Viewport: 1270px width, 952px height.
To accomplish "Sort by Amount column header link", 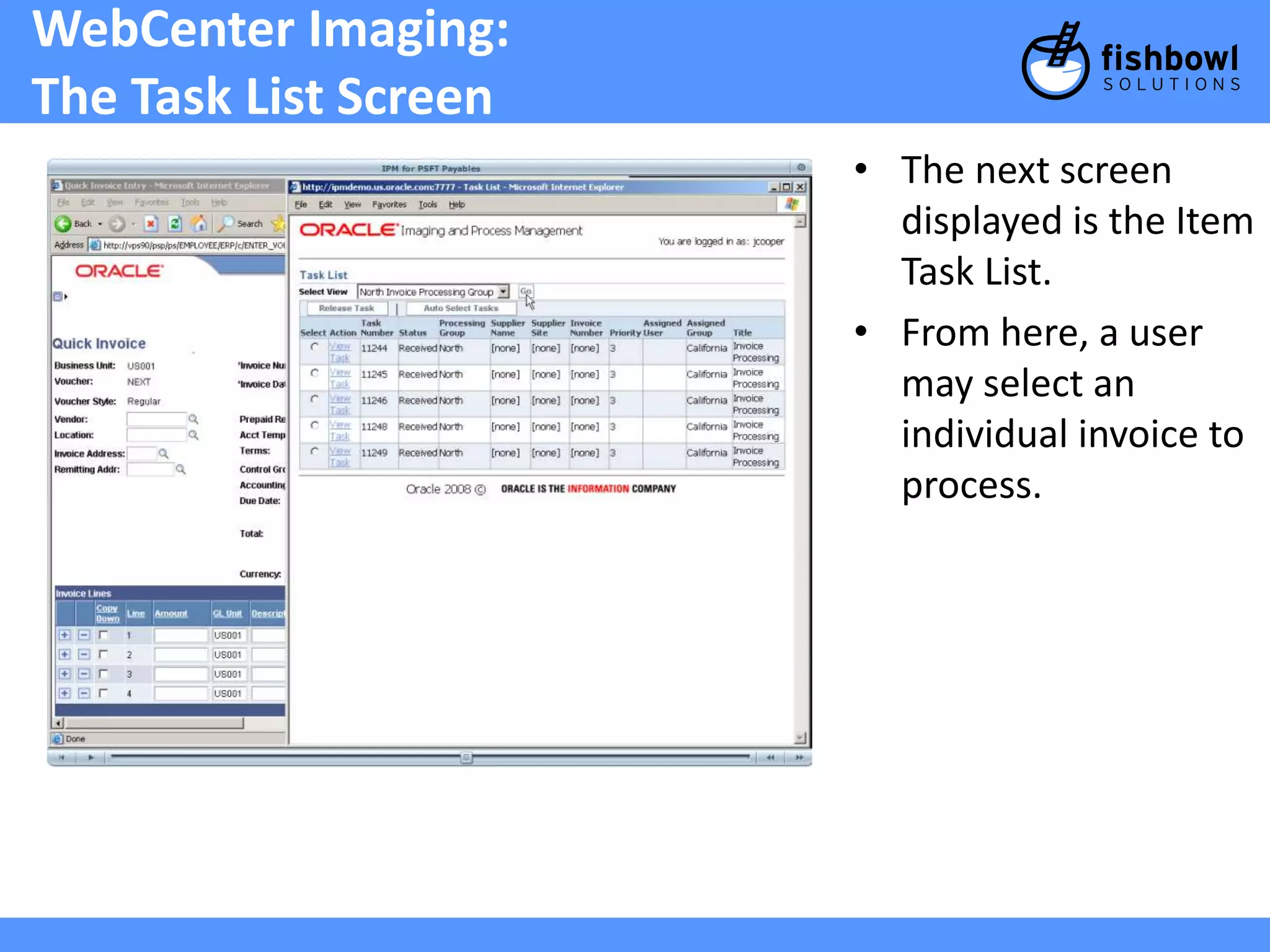I will (171, 614).
